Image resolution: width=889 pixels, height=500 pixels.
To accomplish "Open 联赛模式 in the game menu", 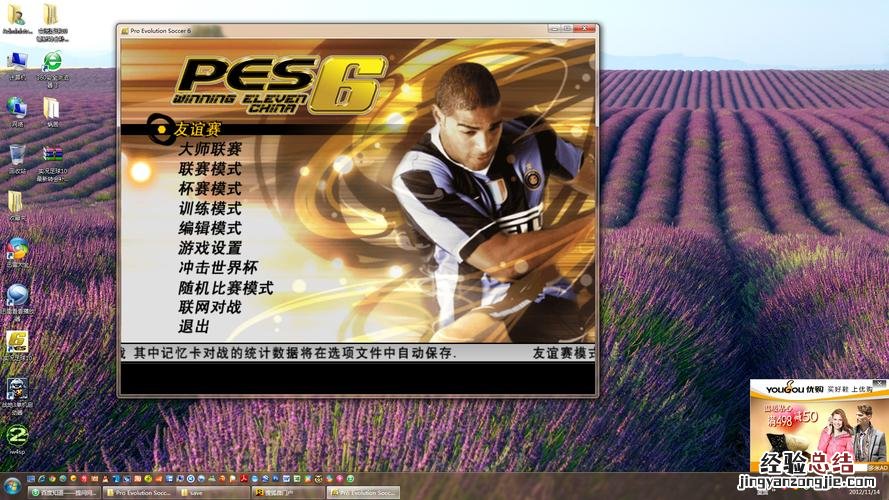I will pyautogui.click(x=210, y=169).
